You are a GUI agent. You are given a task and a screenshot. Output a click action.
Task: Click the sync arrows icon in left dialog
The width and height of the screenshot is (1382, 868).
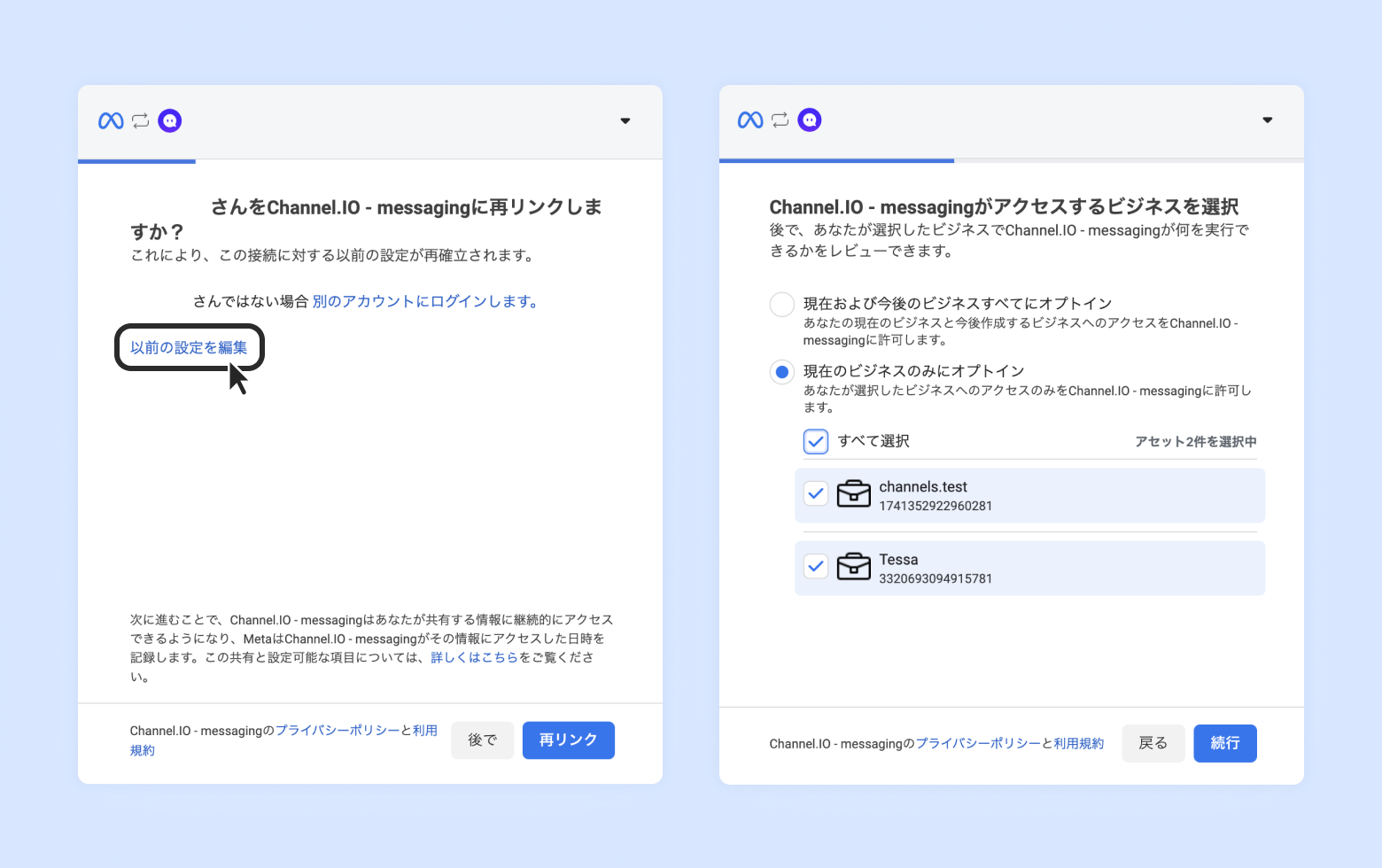coord(141,120)
